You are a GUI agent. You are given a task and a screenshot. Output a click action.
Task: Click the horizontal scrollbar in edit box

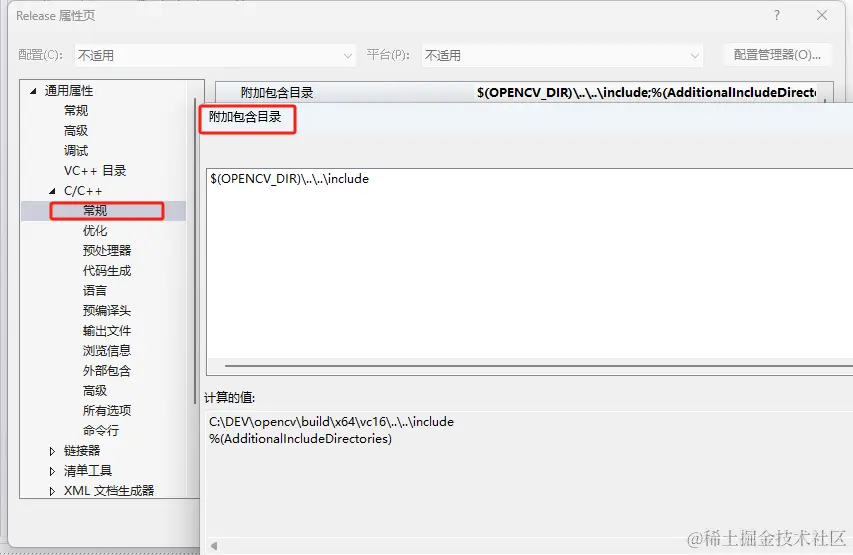(539, 366)
